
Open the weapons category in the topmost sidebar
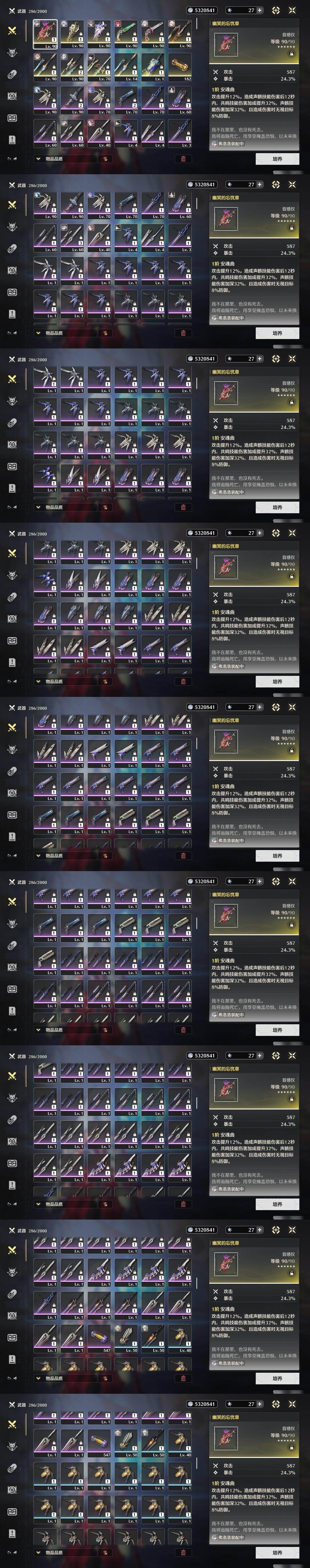[12, 30]
